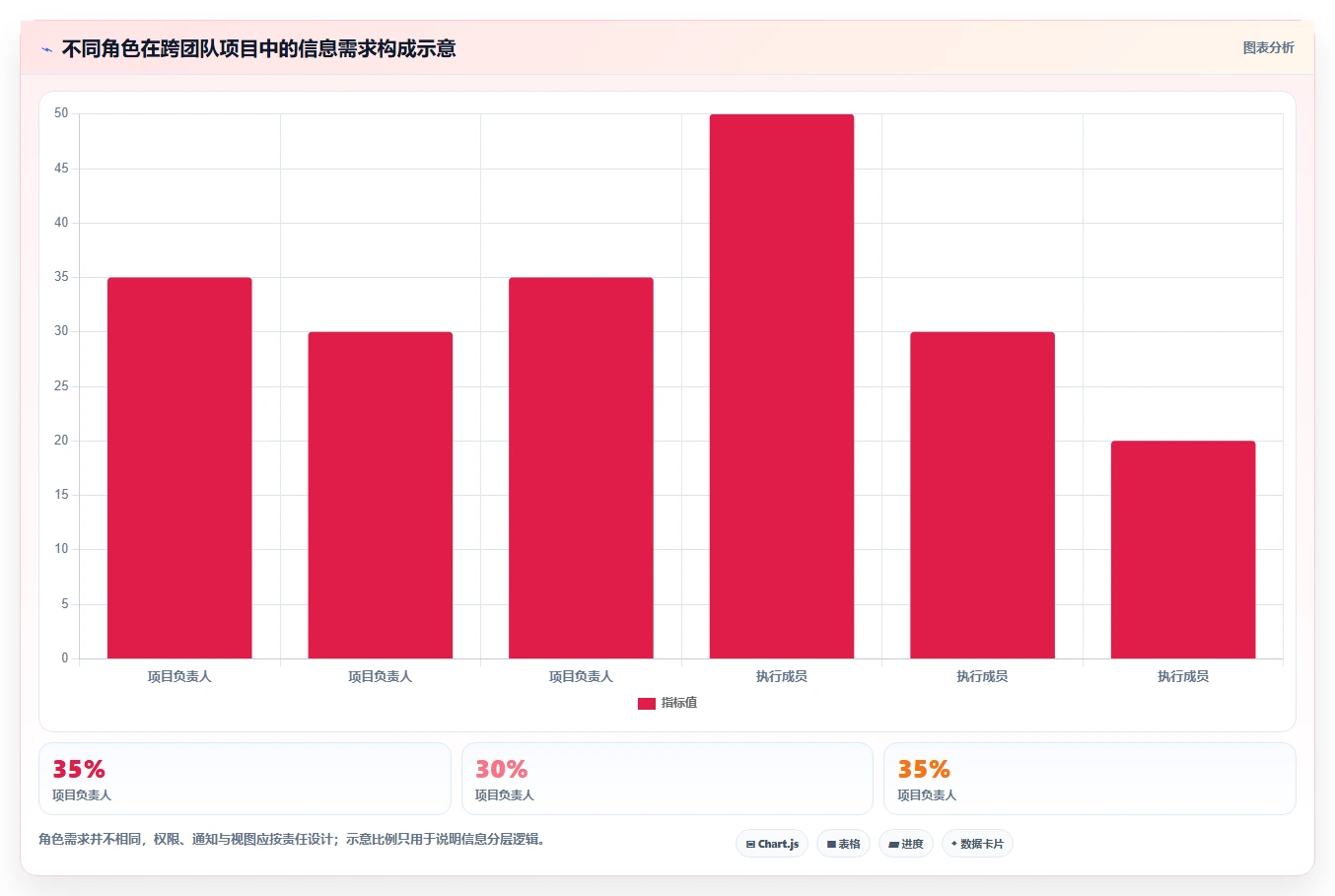This screenshot has height=896, width=1335.
Task: Click y-axis tick label 10
Action: tap(62, 549)
